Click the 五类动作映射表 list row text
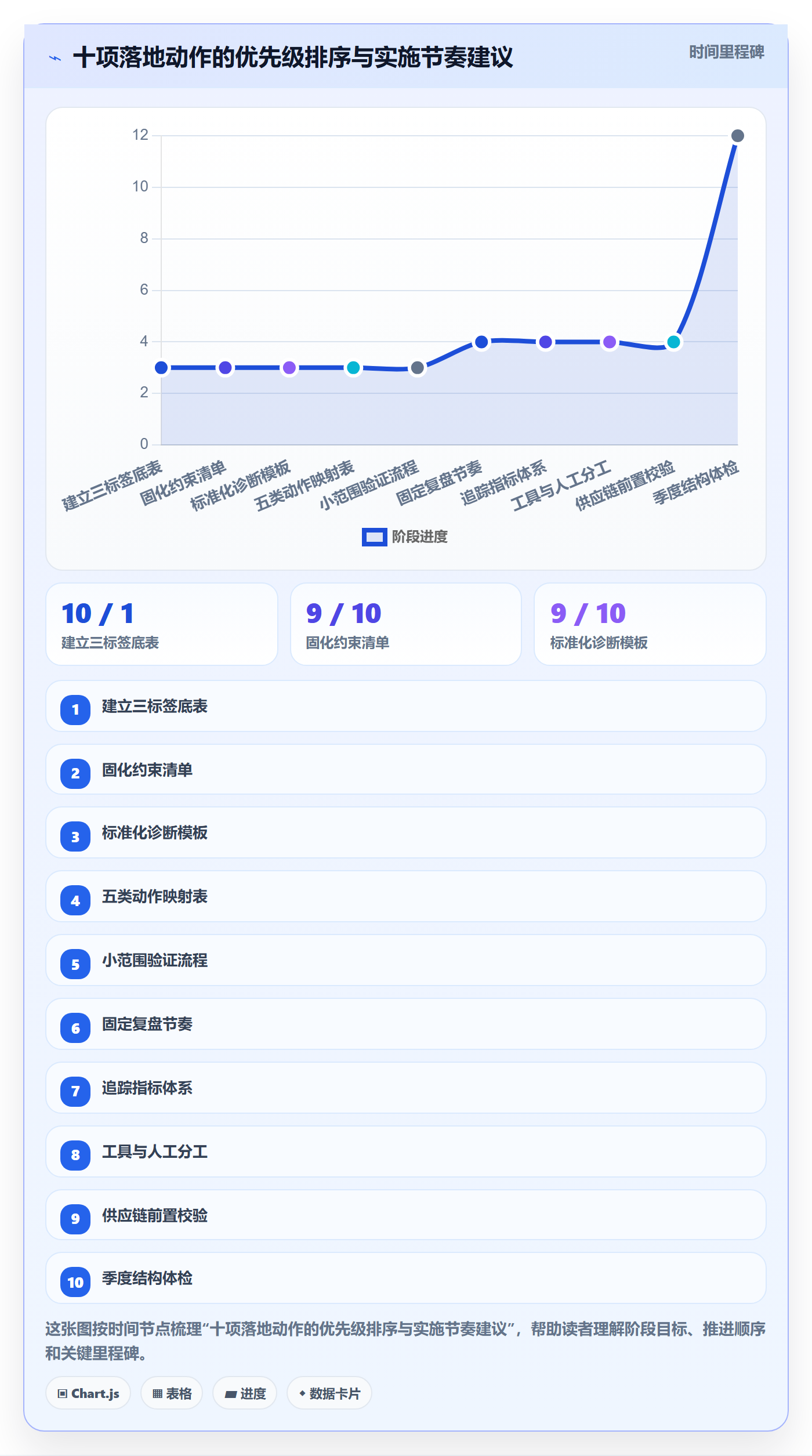This screenshot has height=1456, width=812. 155,897
